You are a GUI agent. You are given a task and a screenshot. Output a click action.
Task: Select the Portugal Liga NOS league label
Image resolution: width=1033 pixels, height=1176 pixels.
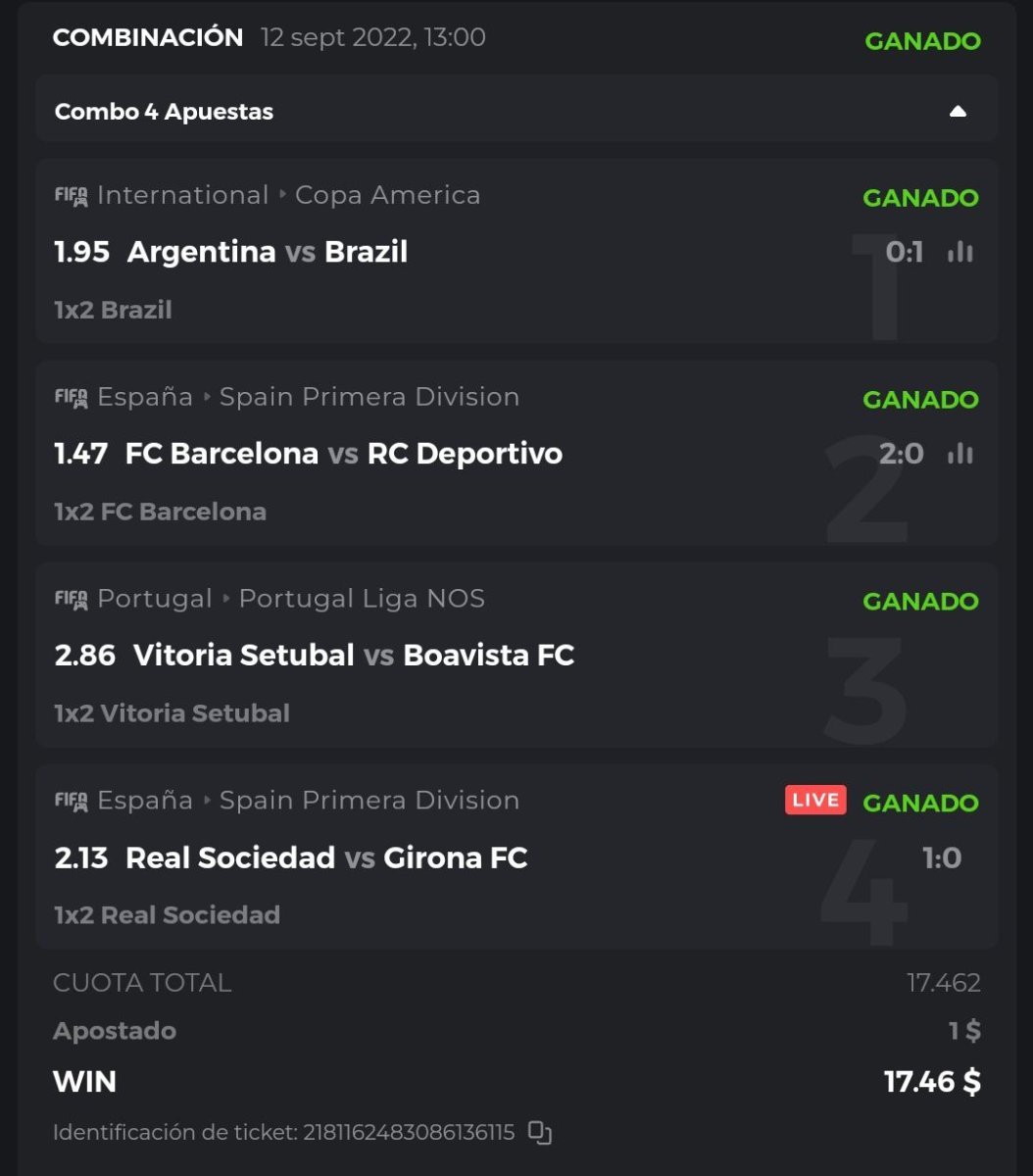tap(362, 599)
